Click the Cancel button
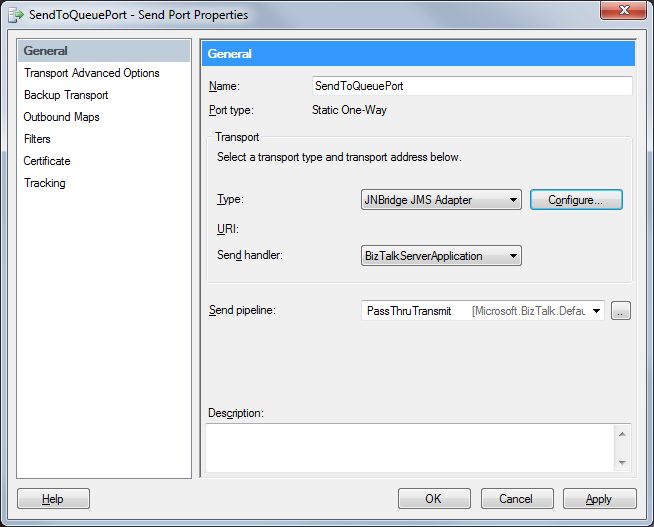Image resolution: width=654 pixels, height=527 pixels. click(x=517, y=499)
